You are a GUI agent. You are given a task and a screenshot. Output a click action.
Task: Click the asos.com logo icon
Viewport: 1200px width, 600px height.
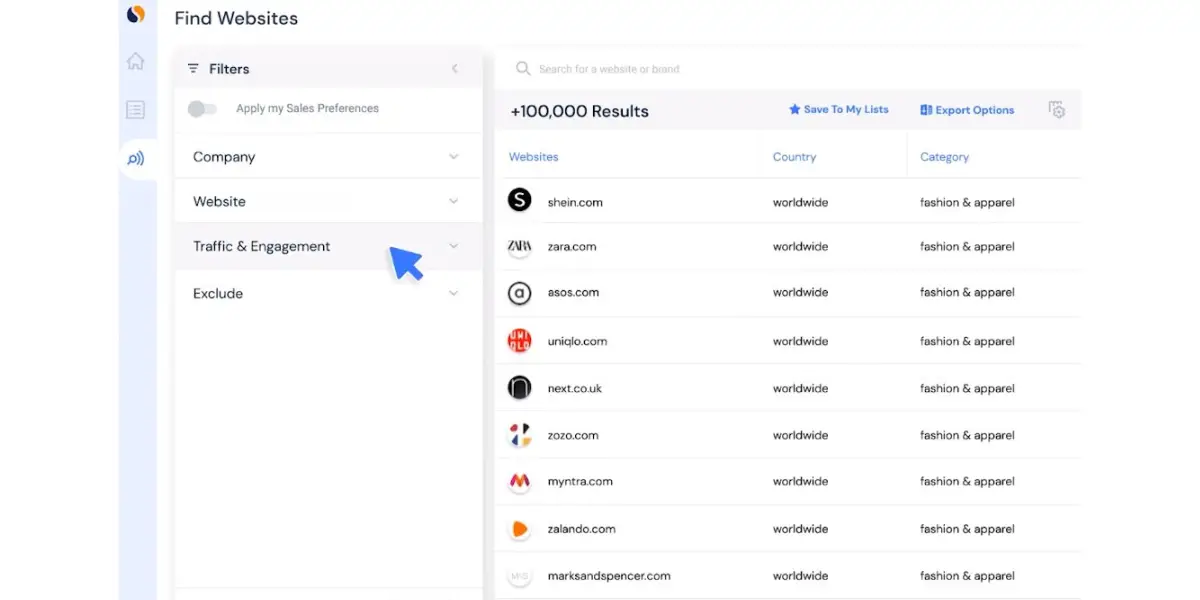520,293
